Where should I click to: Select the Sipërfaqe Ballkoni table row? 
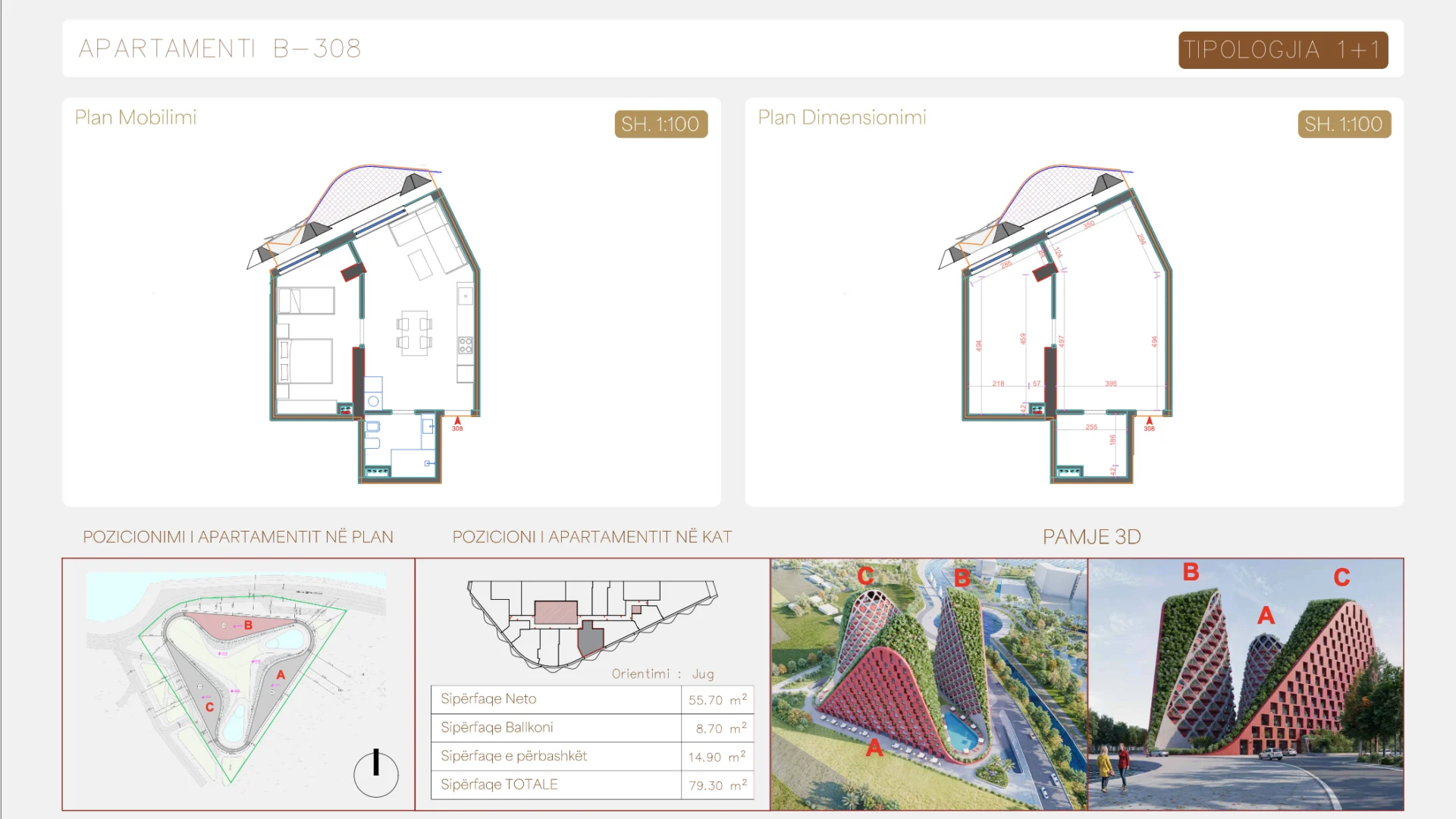pyautogui.click(x=592, y=727)
